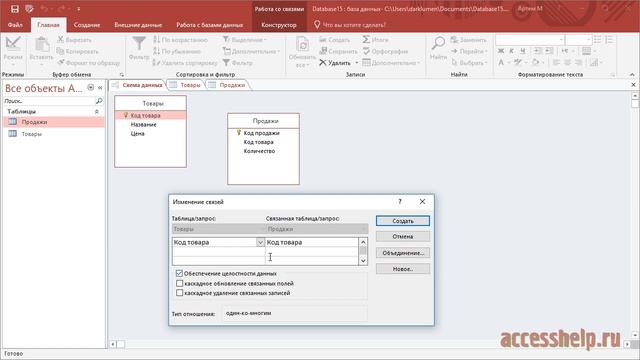Viewport: 640px width, 360px height.
Task: Select 'Количество' field in Продажи box
Action: click(259, 151)
